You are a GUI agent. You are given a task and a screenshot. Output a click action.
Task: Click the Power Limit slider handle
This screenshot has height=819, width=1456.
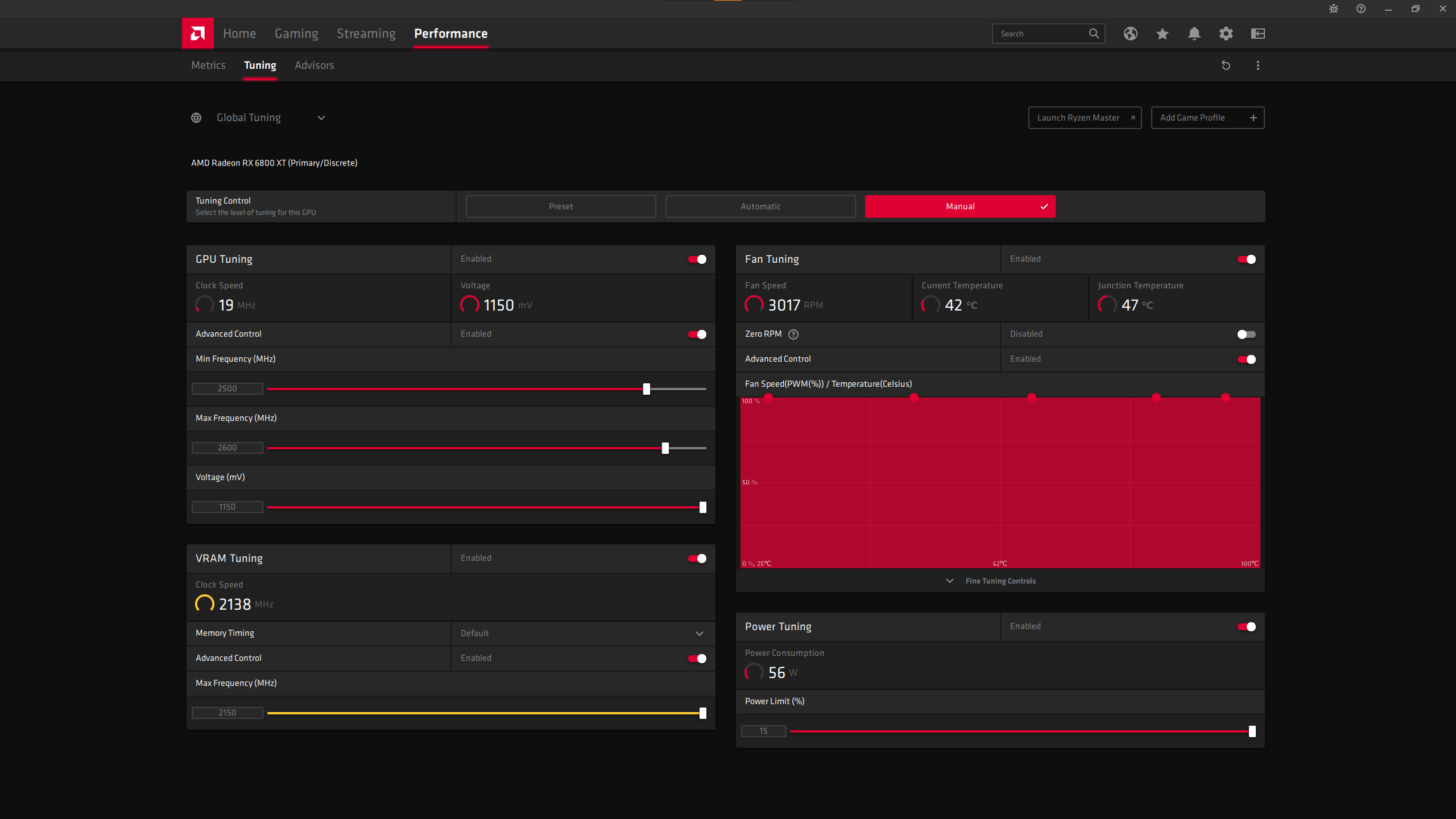1252,731
